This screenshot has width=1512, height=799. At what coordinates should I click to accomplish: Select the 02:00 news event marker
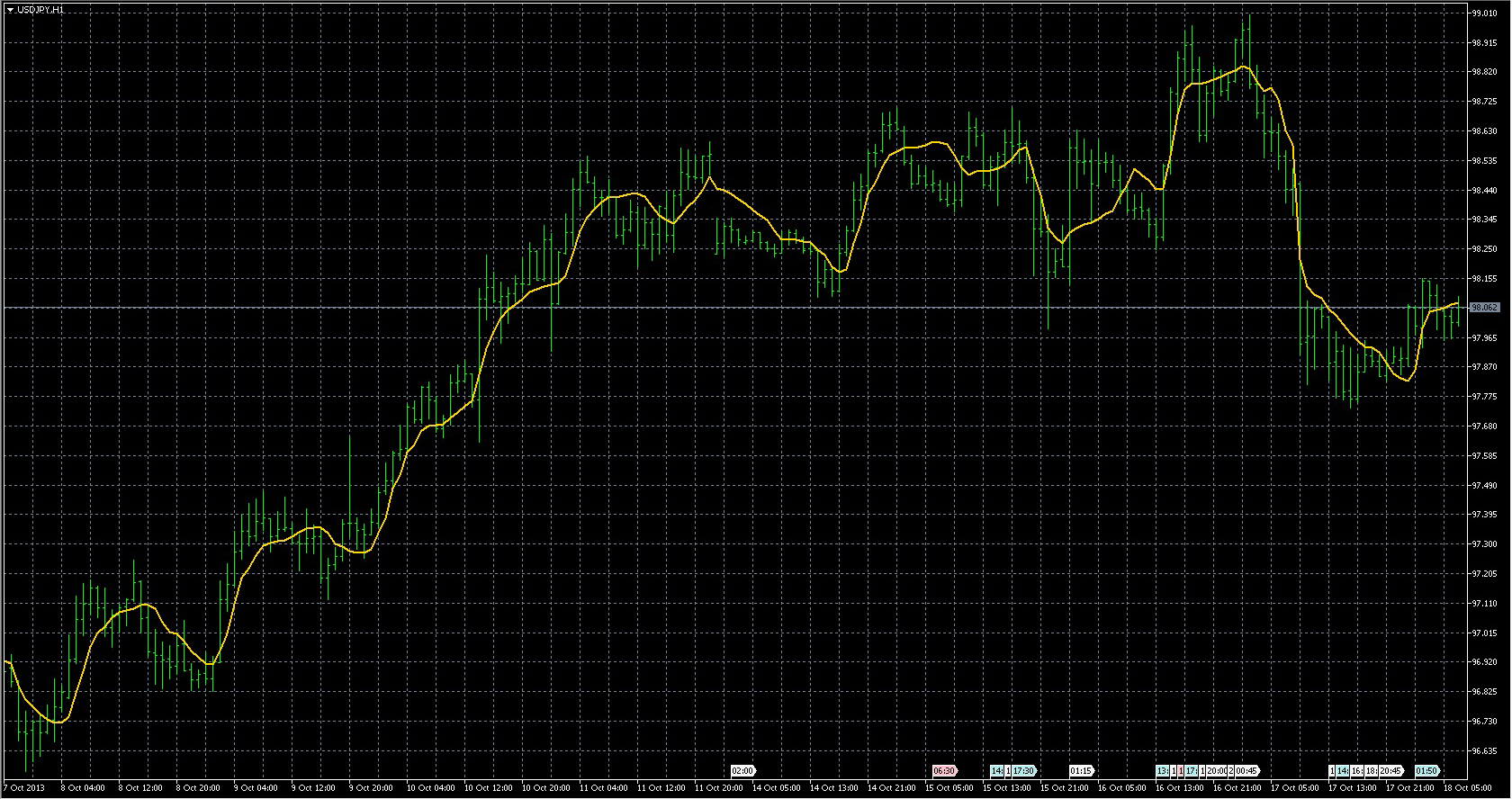742,771
